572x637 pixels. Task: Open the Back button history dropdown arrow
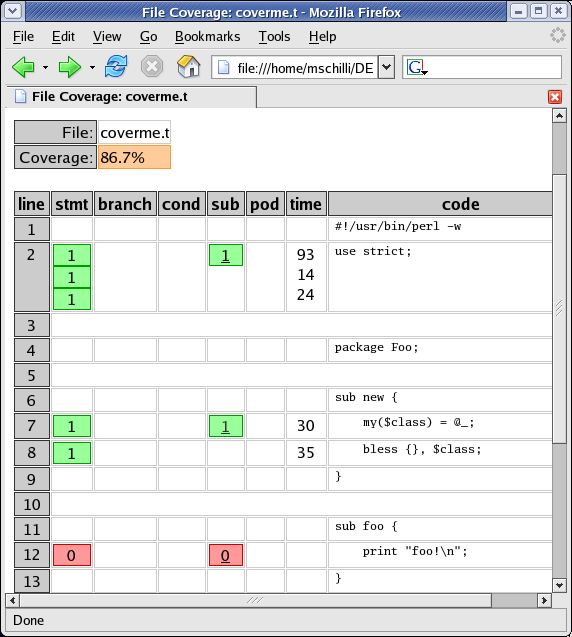pyautogui.click(x=46, y=67)
